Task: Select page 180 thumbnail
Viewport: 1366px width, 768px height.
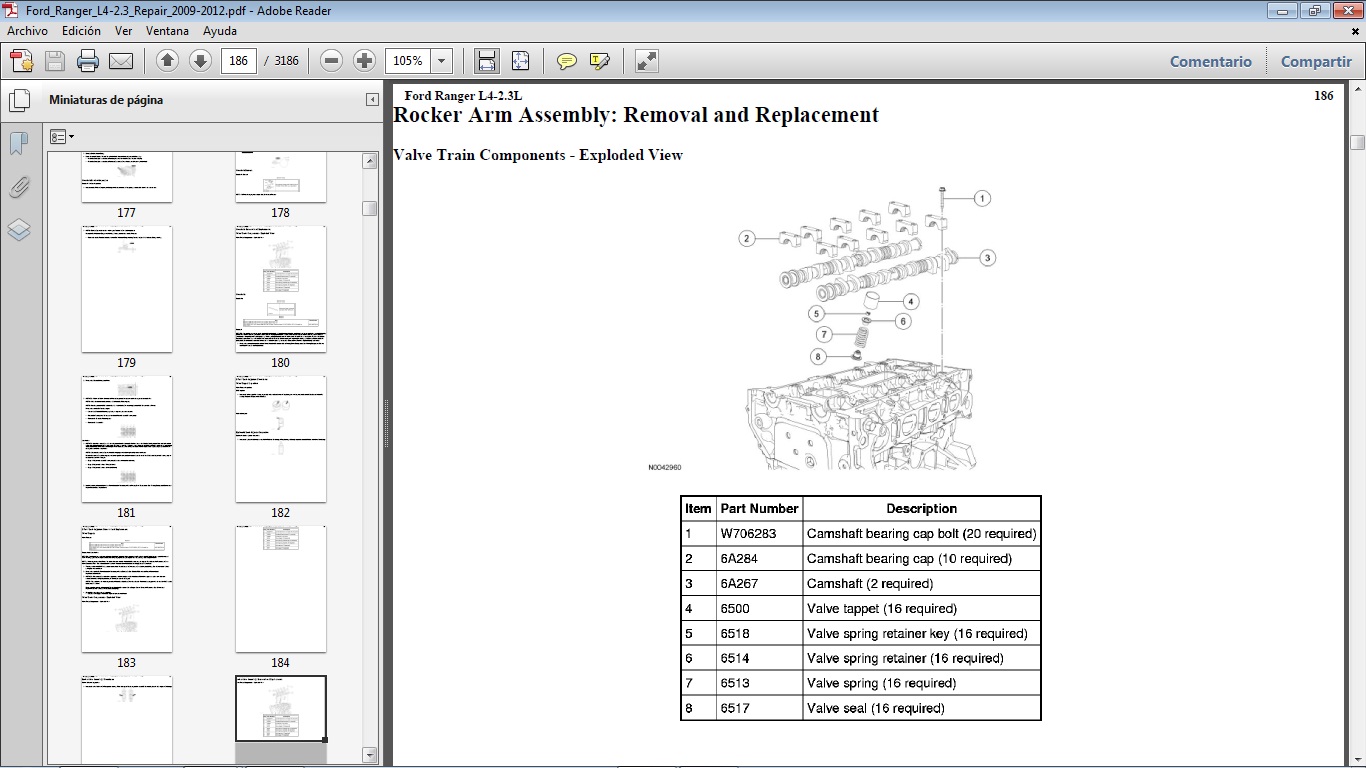Action: (x=280, y=289)
